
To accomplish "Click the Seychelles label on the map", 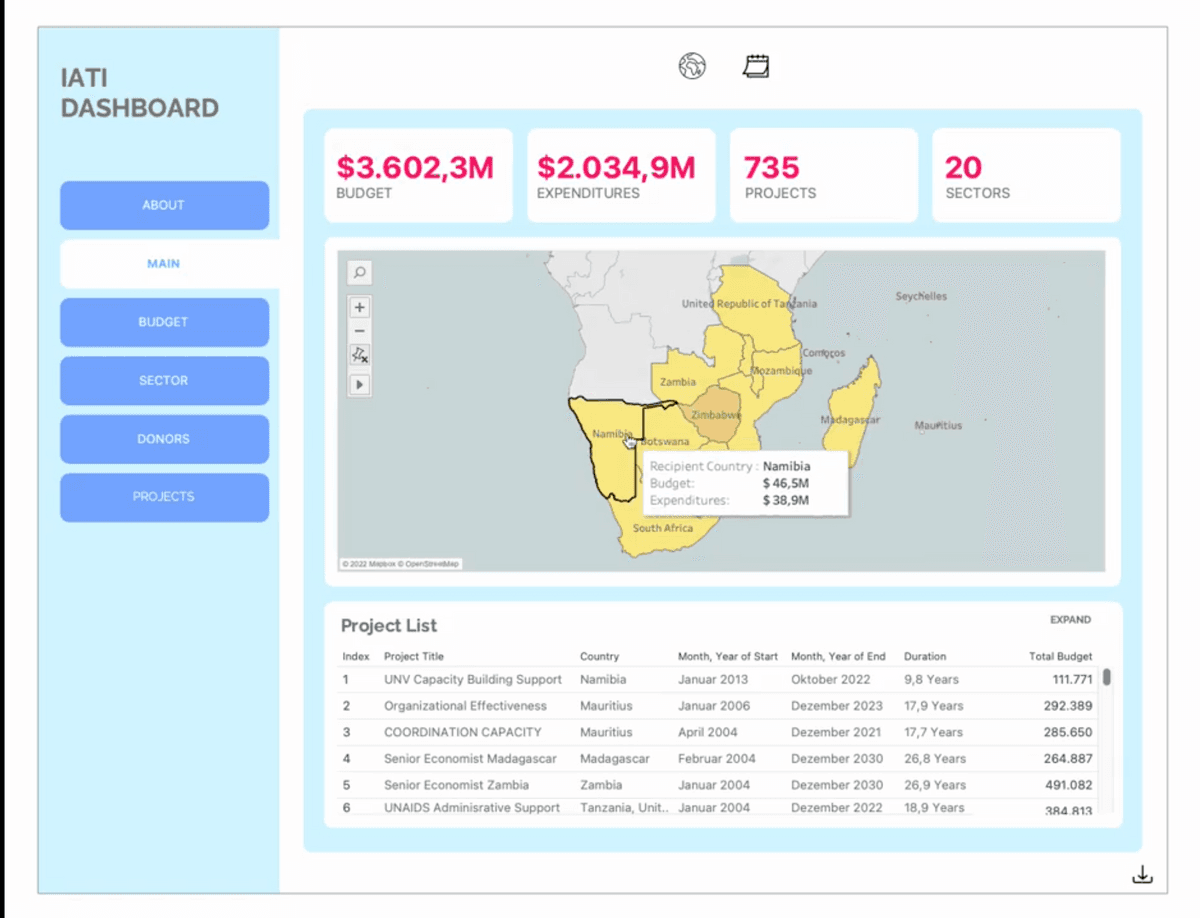I will (x=921, y=297).
